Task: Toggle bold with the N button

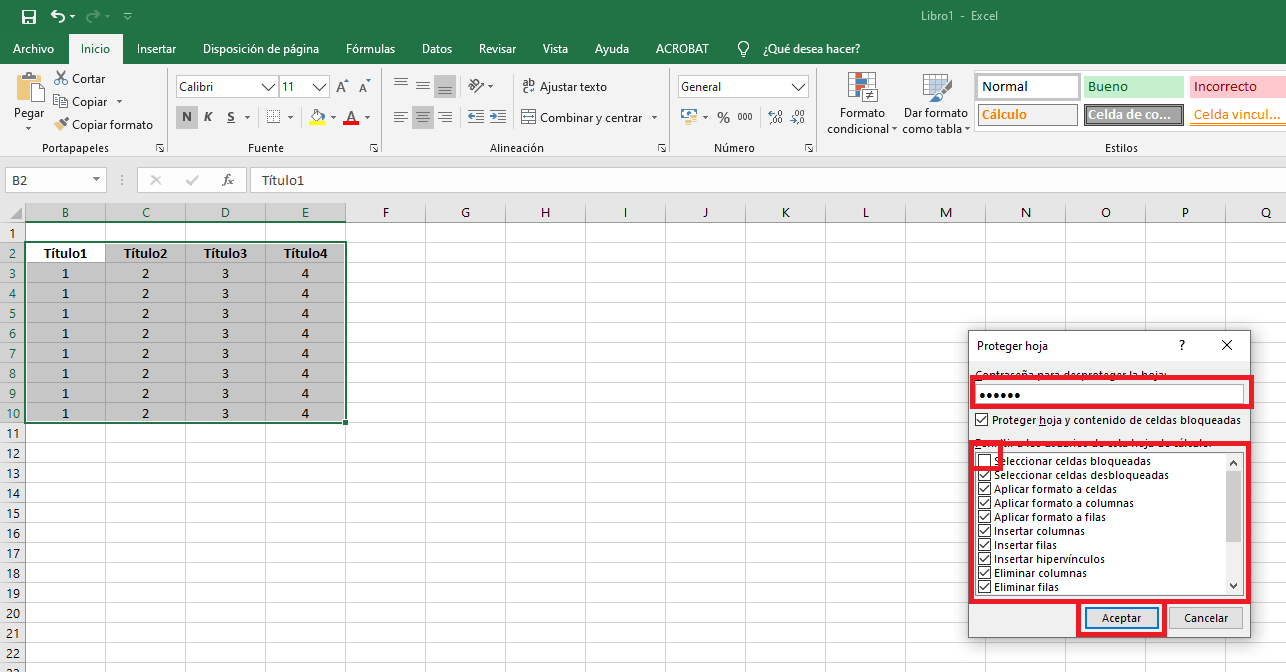Action: 186,117
